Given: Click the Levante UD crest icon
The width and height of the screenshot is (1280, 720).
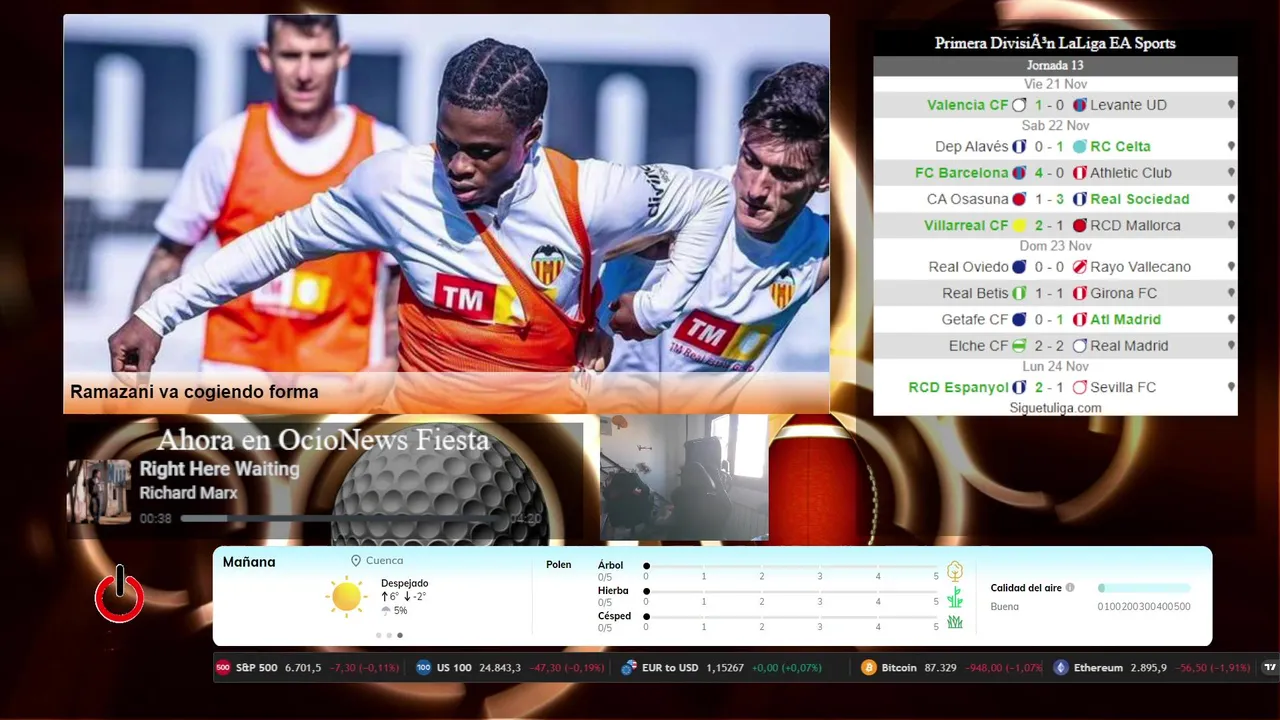Looking at the screenshot, I should tap(1080, 105).
